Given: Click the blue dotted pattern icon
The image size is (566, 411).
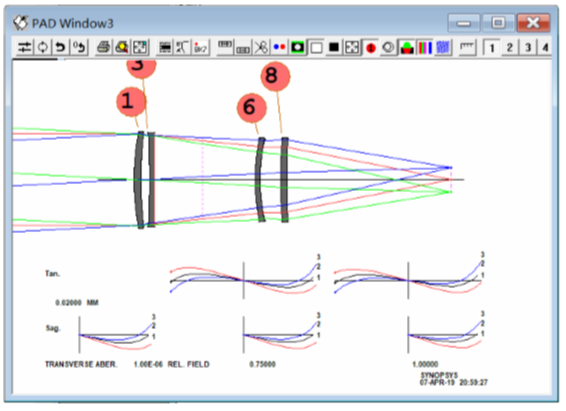Looking at the screenshot, I should tap(443, 47).
